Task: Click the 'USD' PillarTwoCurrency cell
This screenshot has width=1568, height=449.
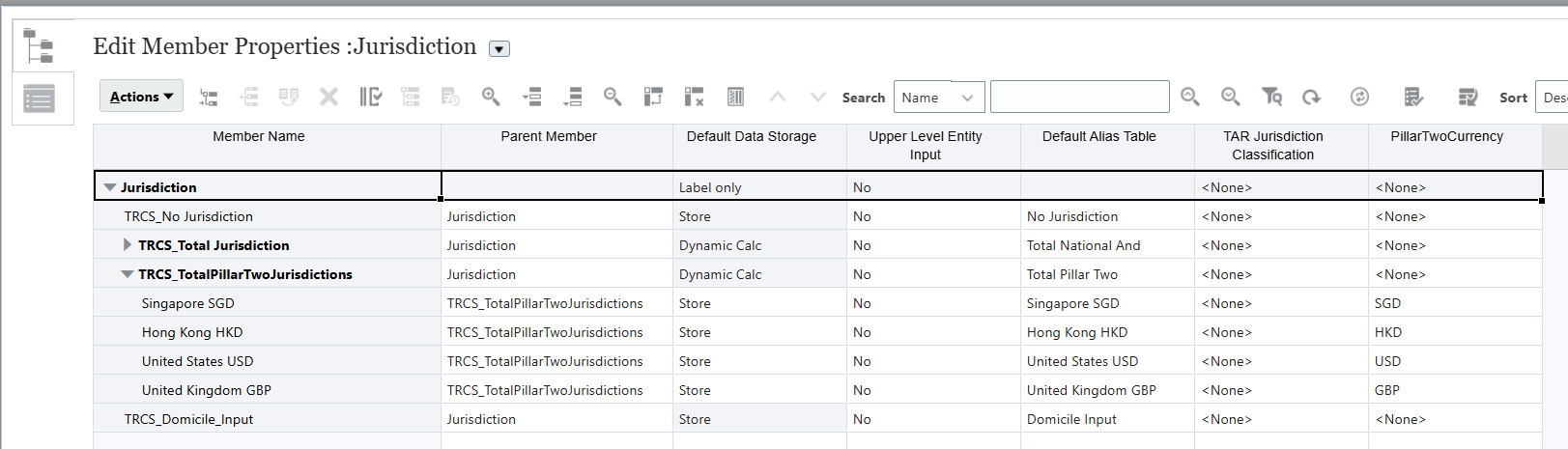Action: pos(1455,361)
